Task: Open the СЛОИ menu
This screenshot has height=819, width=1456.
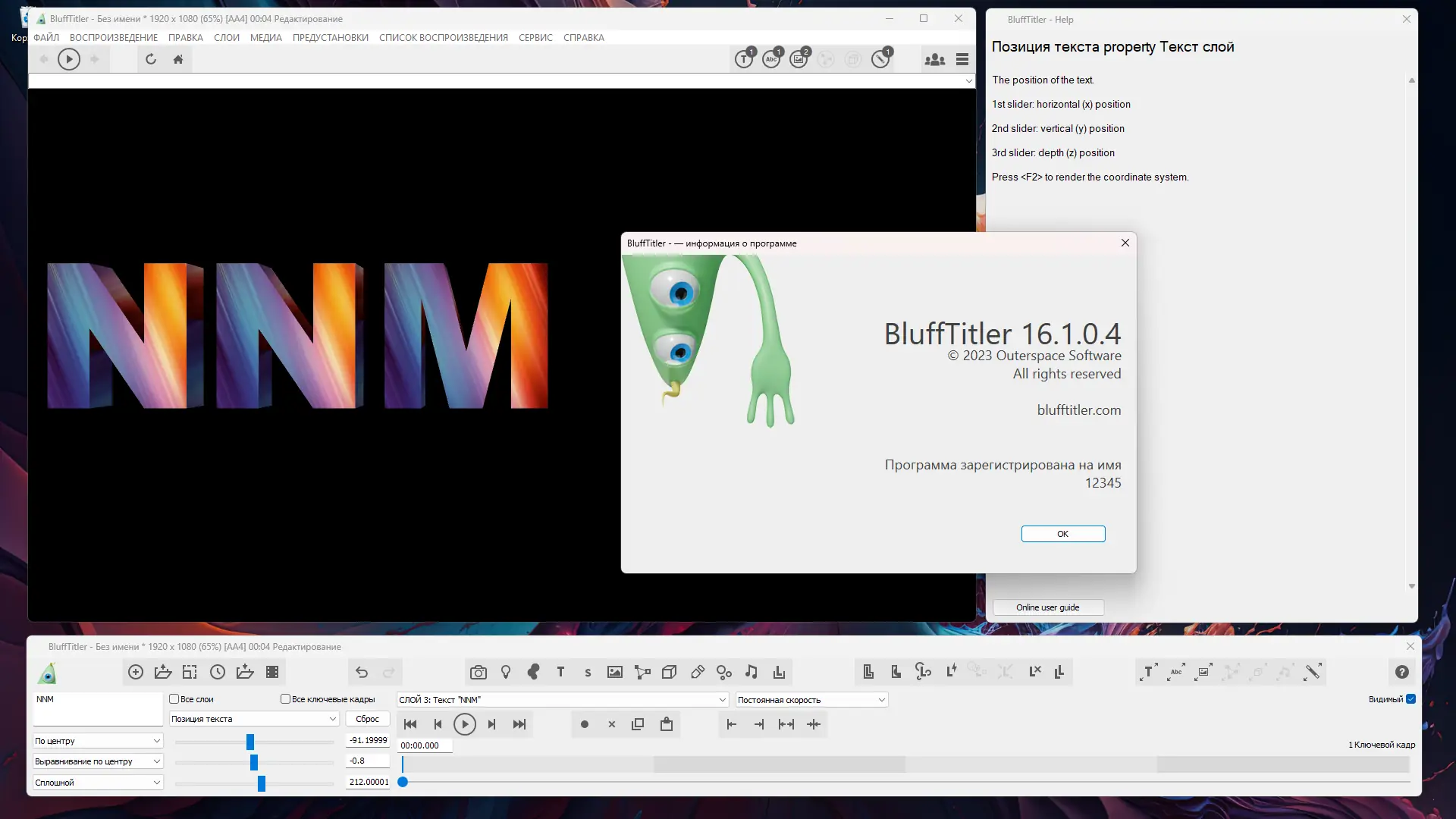Action: coord(226,37)
